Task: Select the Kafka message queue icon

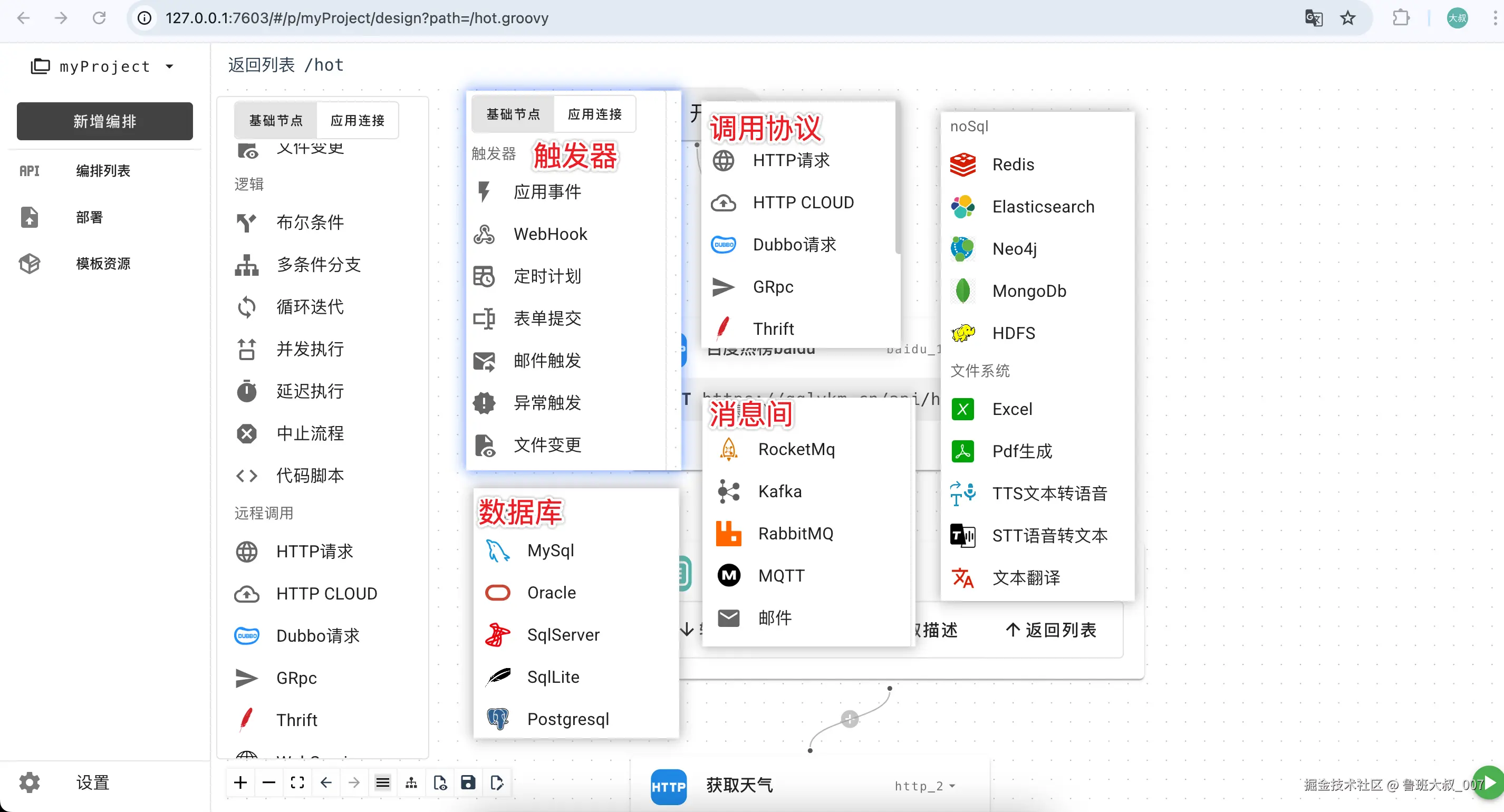Action: [729, 491]
